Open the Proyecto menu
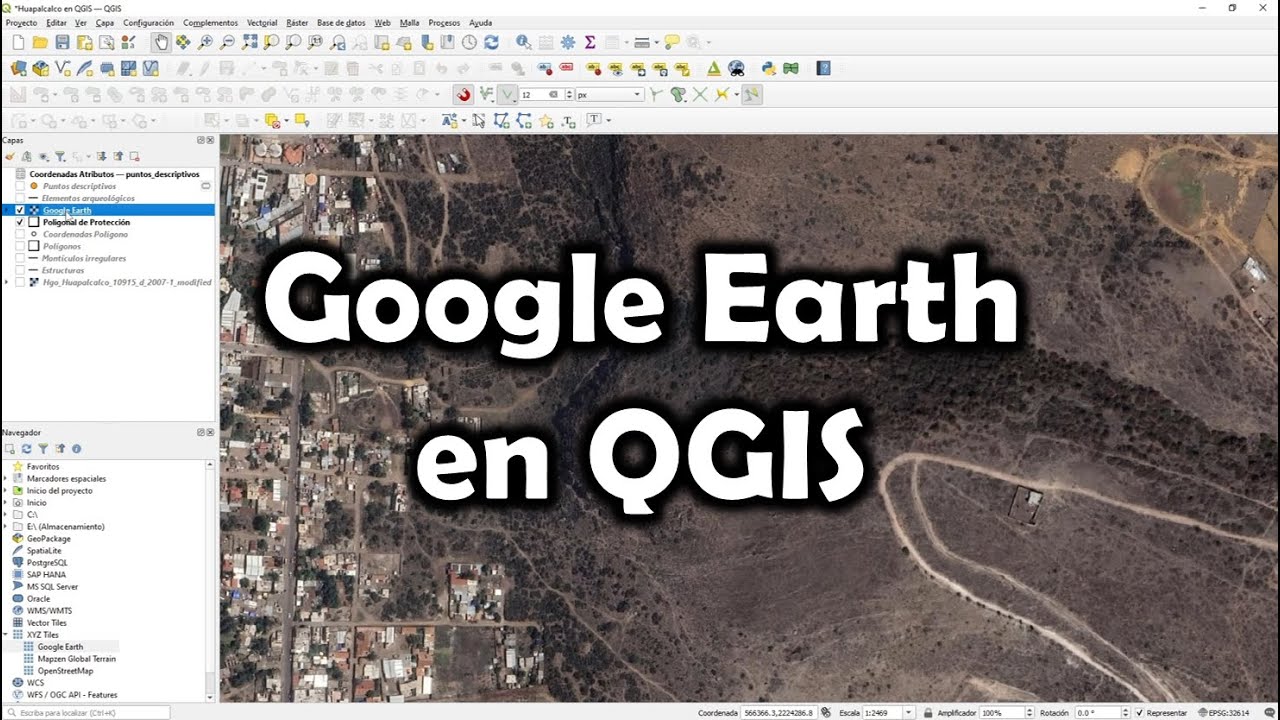Image resolution: width=1280 pixels, height=720 pixels. [21, 22]
